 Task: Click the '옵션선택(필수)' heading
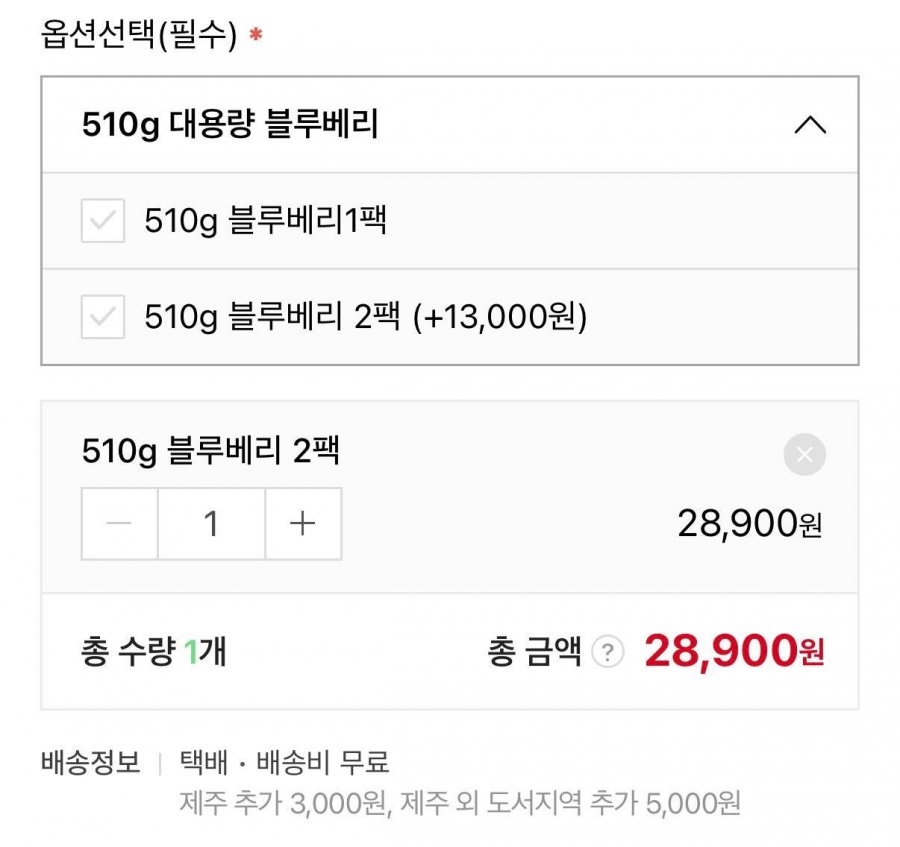tap(138, 36)
